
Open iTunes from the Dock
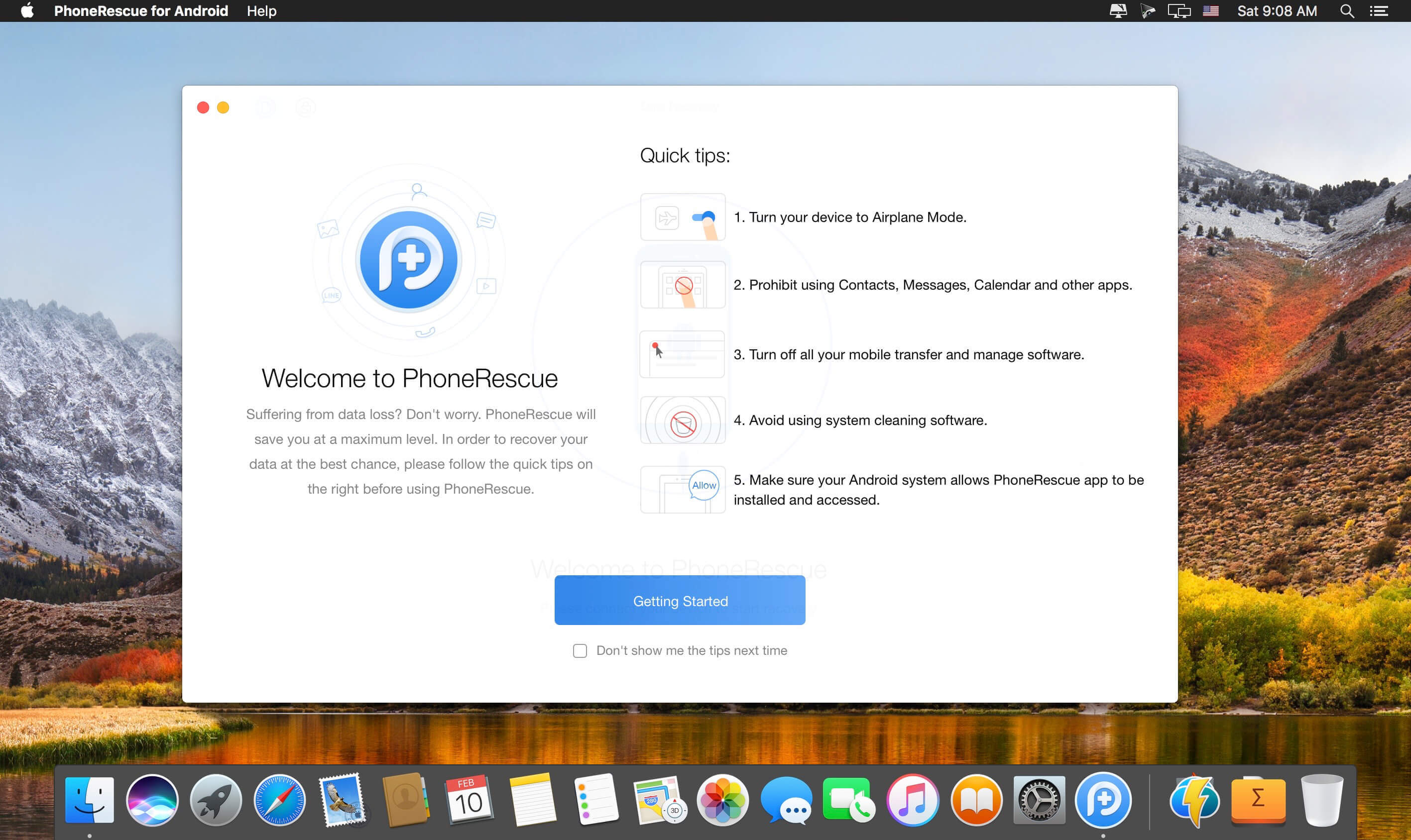[912, 800]
